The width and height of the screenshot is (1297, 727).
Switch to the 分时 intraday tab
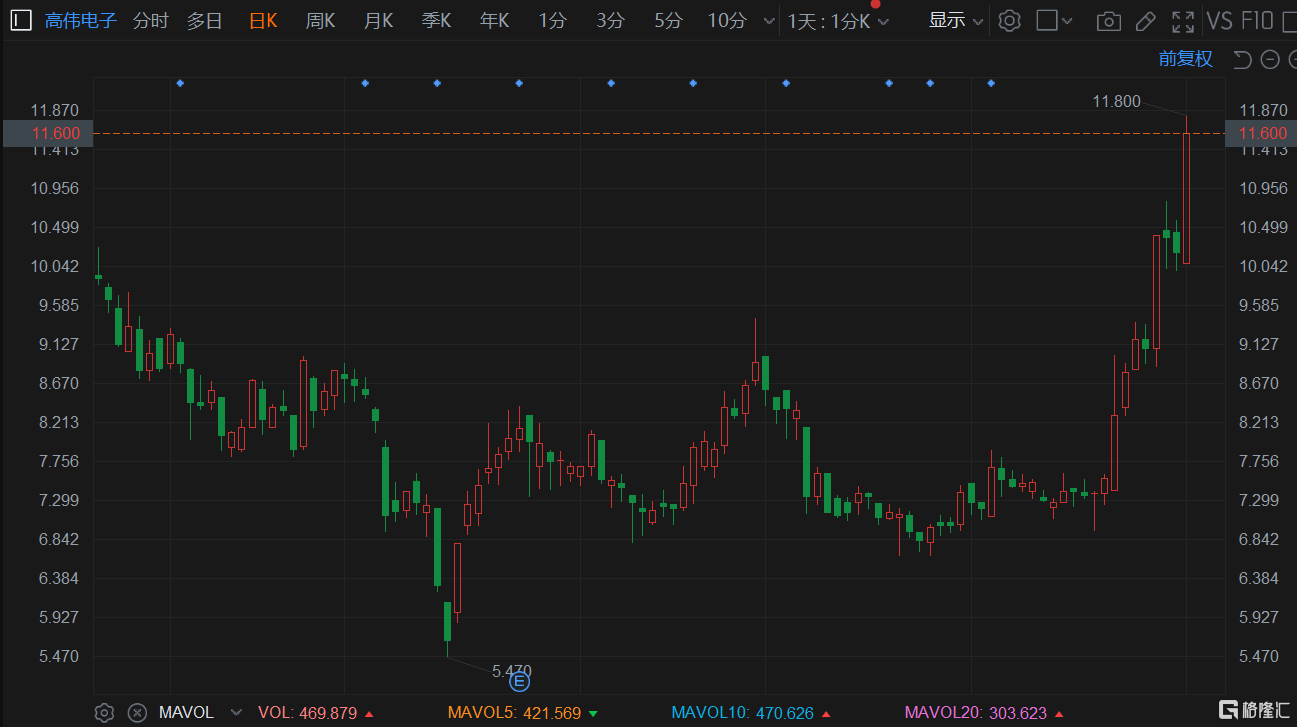[150, 20]
